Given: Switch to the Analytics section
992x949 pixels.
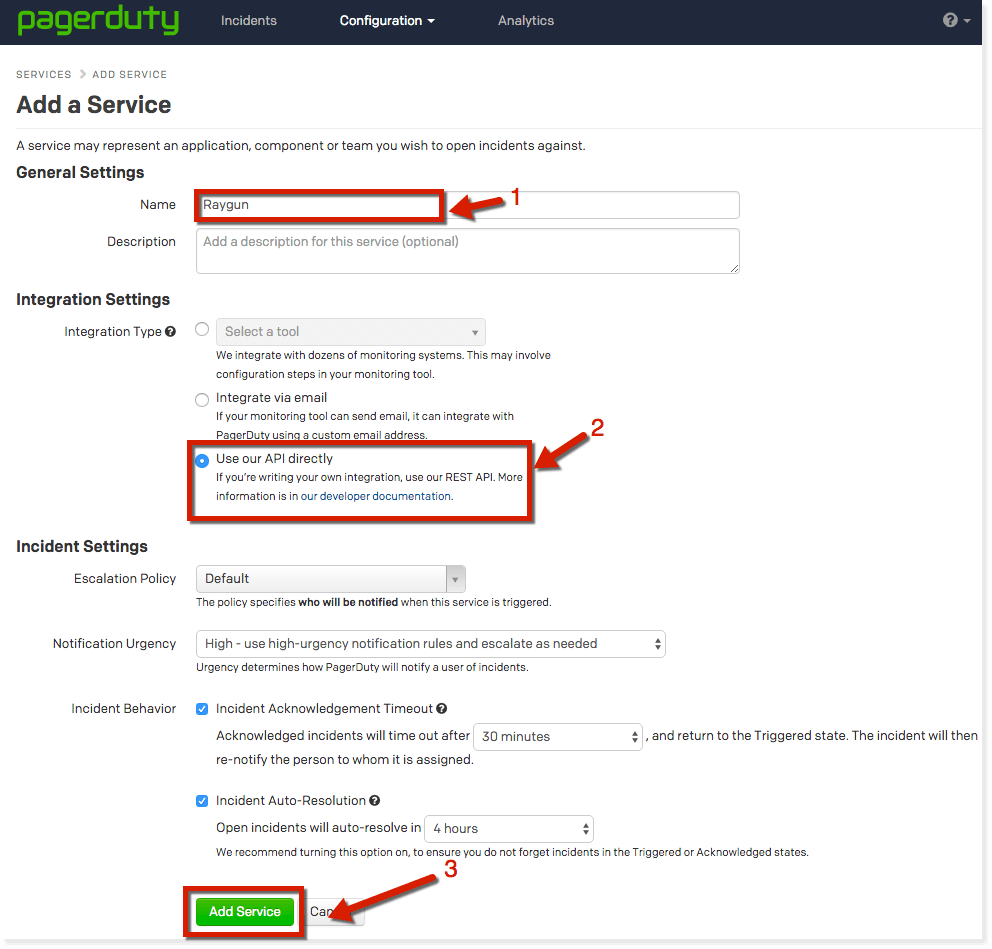Looking at the screenshot, I should (525, 20).
